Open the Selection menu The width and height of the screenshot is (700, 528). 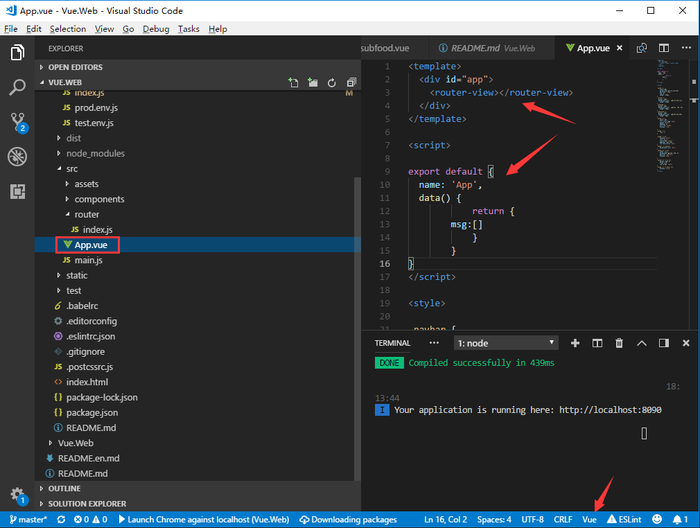[67, 29]
